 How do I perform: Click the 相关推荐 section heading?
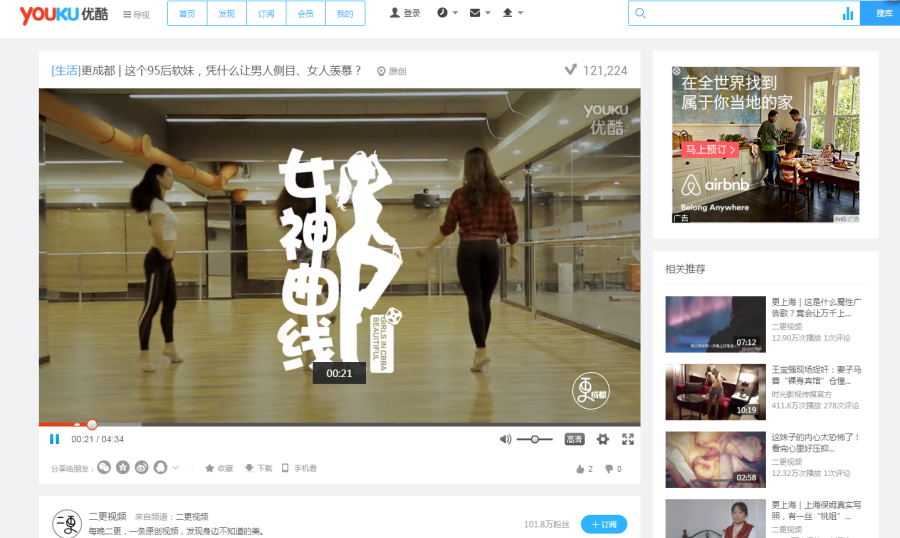click(x=685, y=269)
